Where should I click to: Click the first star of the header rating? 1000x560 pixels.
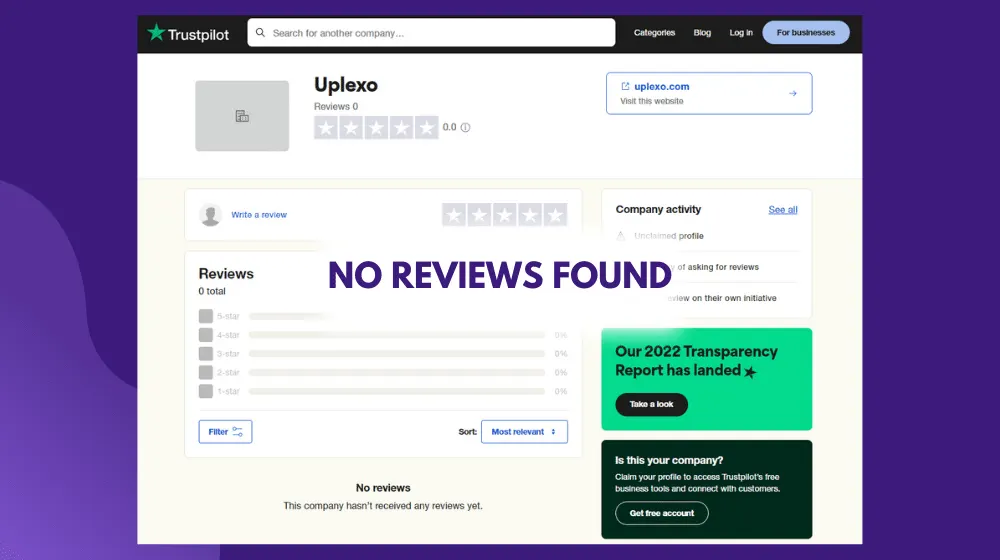[326, 128]
